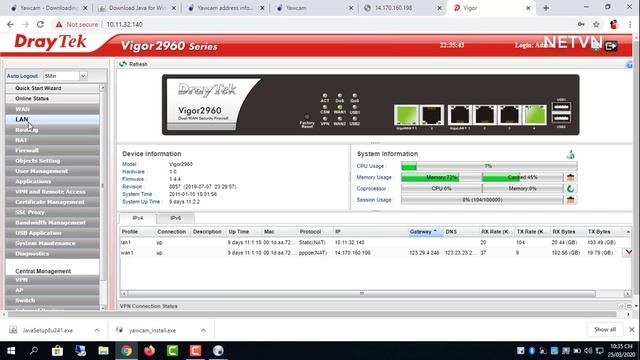The height and width of the screenshot is (360, 640).
Task: Open Auto Logout time dropdown
Action: click(x=83, y=76)
